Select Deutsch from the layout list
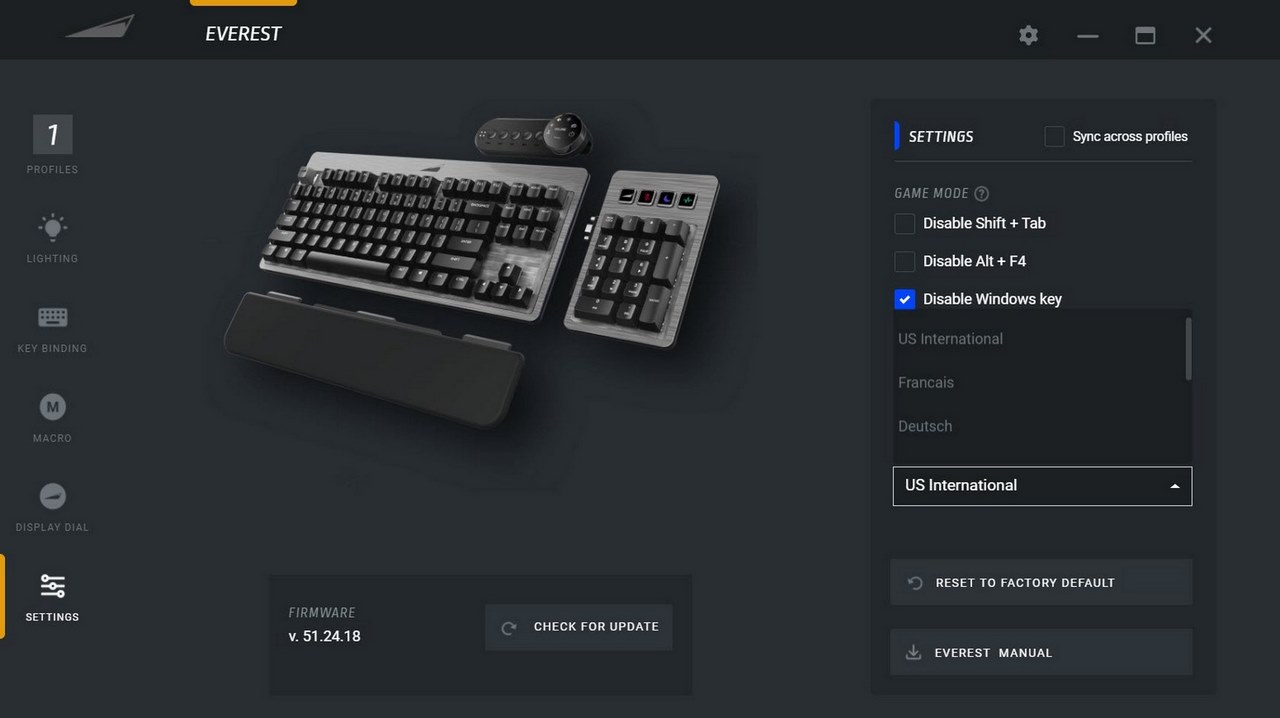Image resolution: width=1280 pixels, height=718 pixels. 925,426
